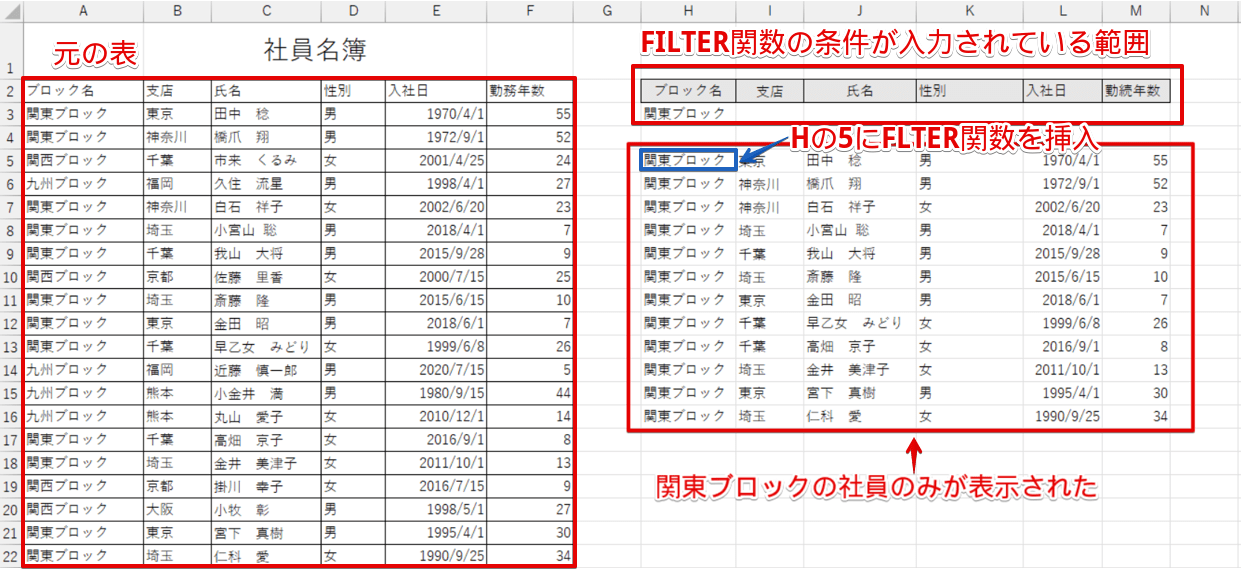Click the 性別 header in column K
The image size is (1241, 573).
(967, 90)
